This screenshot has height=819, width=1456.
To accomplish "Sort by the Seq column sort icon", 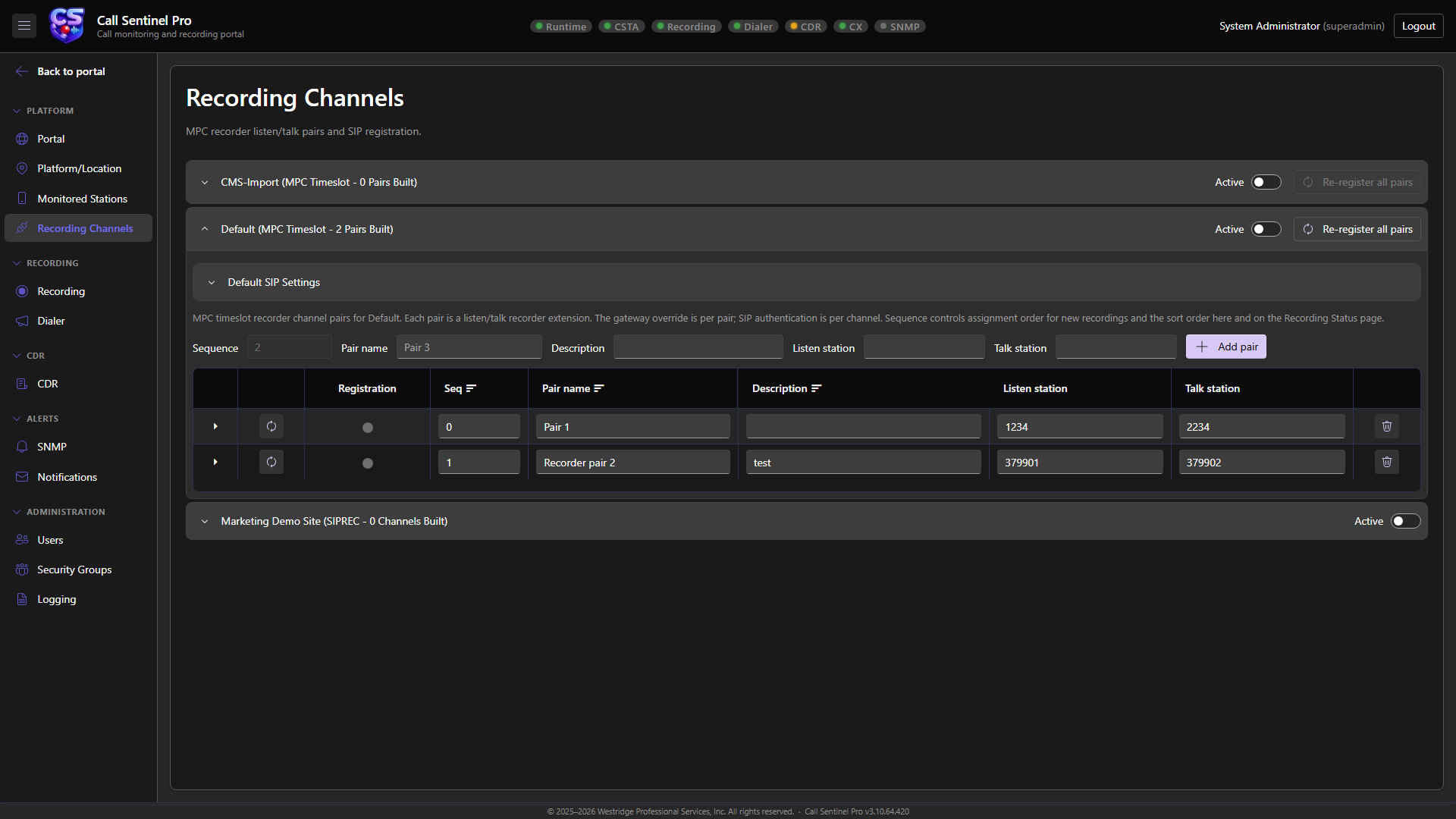I will point(471,388).
